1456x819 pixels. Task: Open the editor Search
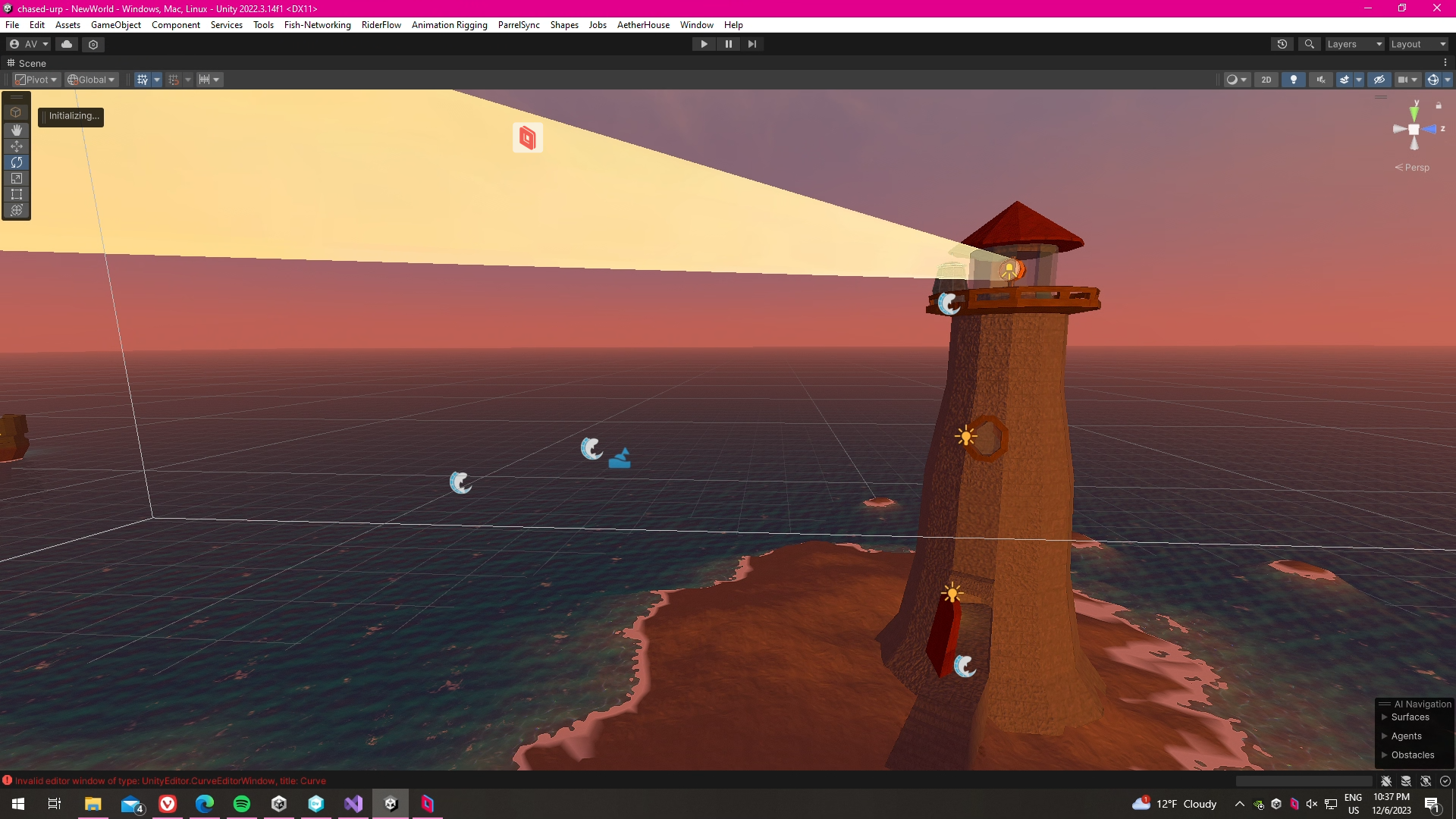click(x=1309, y=44)
